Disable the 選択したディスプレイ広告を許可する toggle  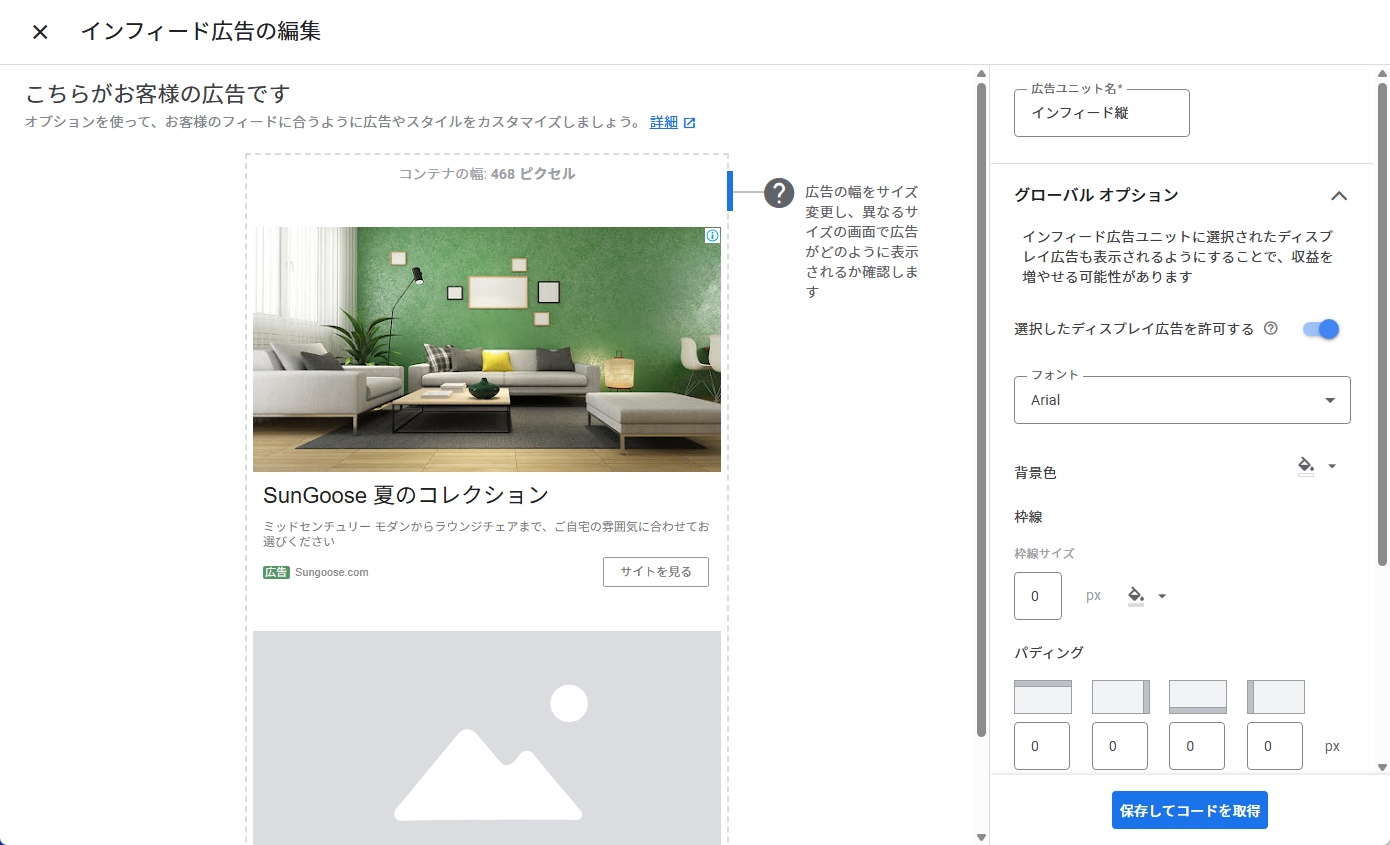[1320, 329]
